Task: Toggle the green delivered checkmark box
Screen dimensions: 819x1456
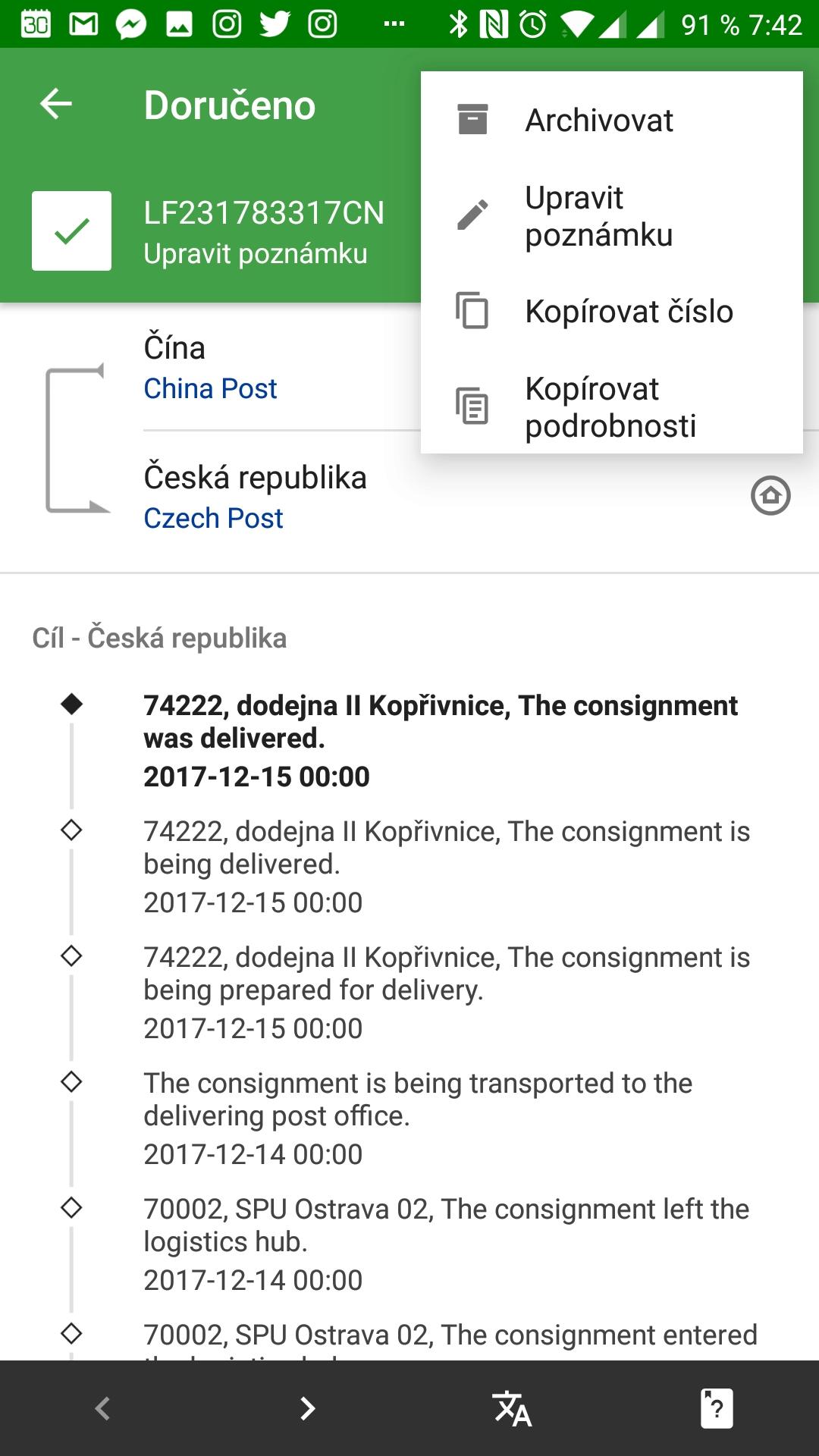Action: [x=71, y=231]
